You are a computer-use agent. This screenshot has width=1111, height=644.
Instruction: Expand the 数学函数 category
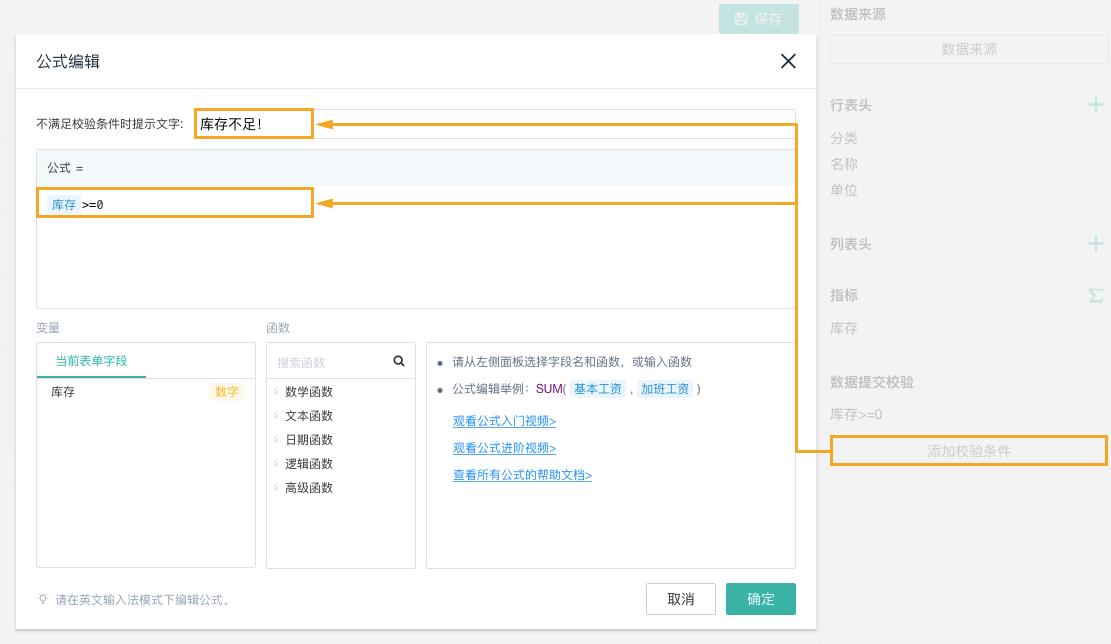point(308,392)
